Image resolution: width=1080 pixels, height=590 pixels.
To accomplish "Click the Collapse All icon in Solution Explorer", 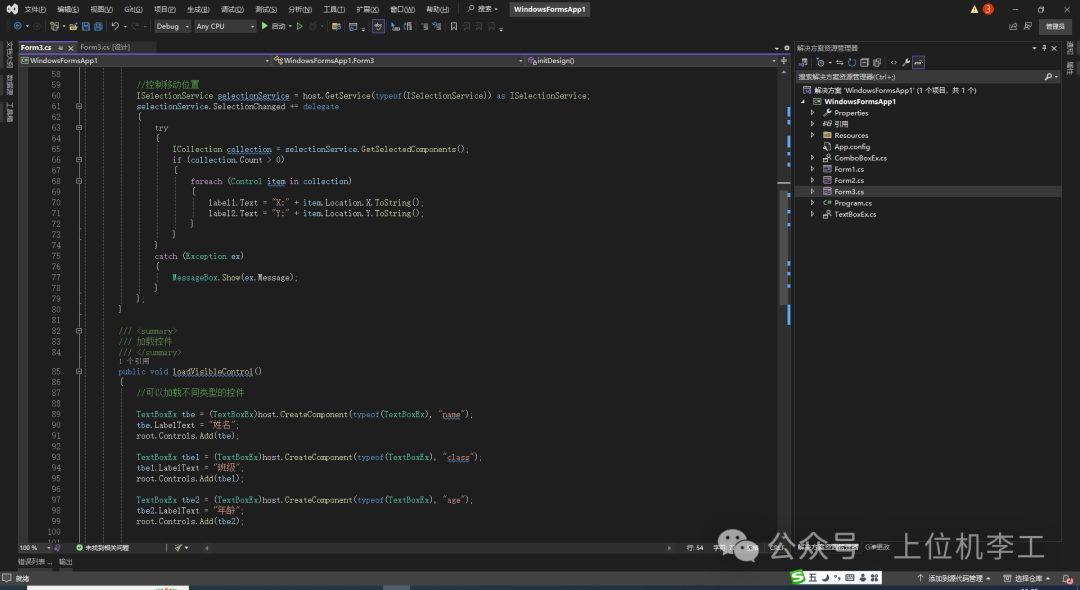I will [x=864, y=62].
